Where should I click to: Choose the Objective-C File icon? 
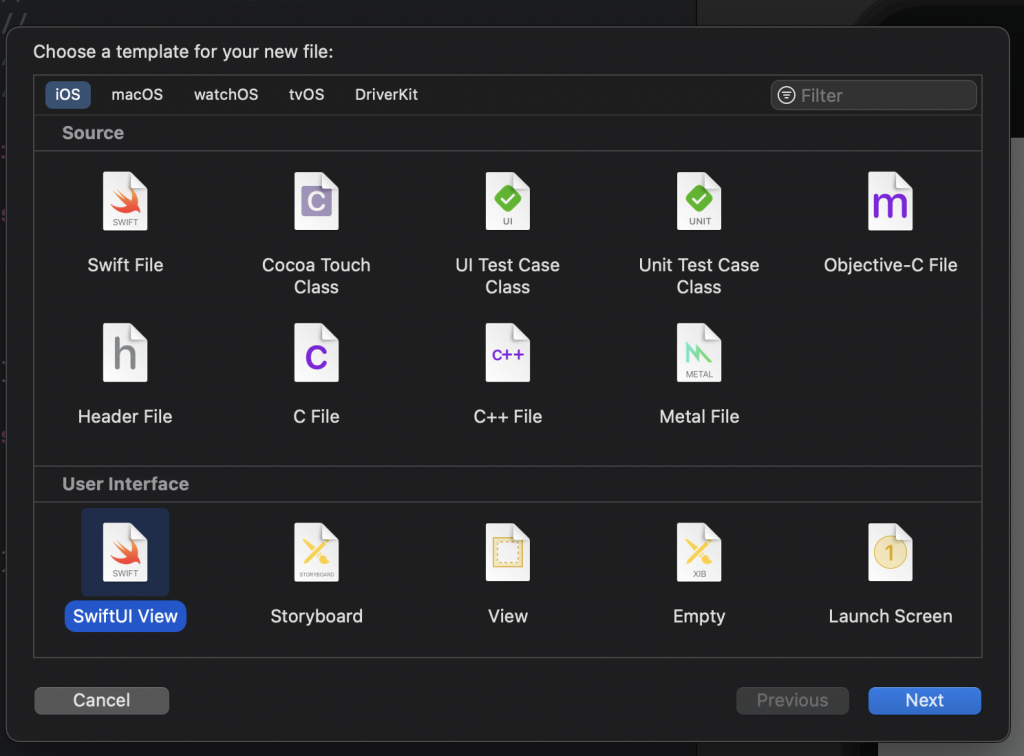[890, 201]
